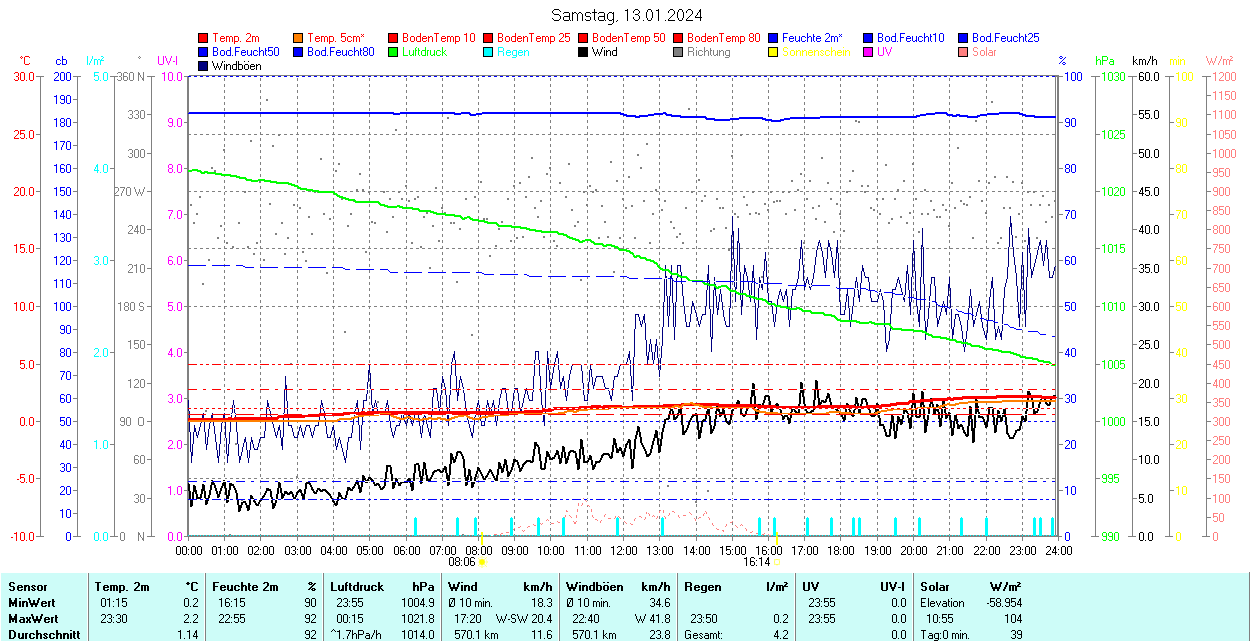Click the yellow Sonnenschein legend swatch
The height and width of the screenshot is (641, 1250).
point(773,52)
